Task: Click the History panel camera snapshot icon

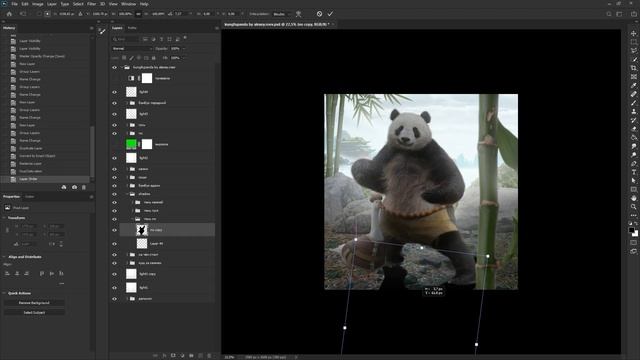Action: (x=74, y=187)
